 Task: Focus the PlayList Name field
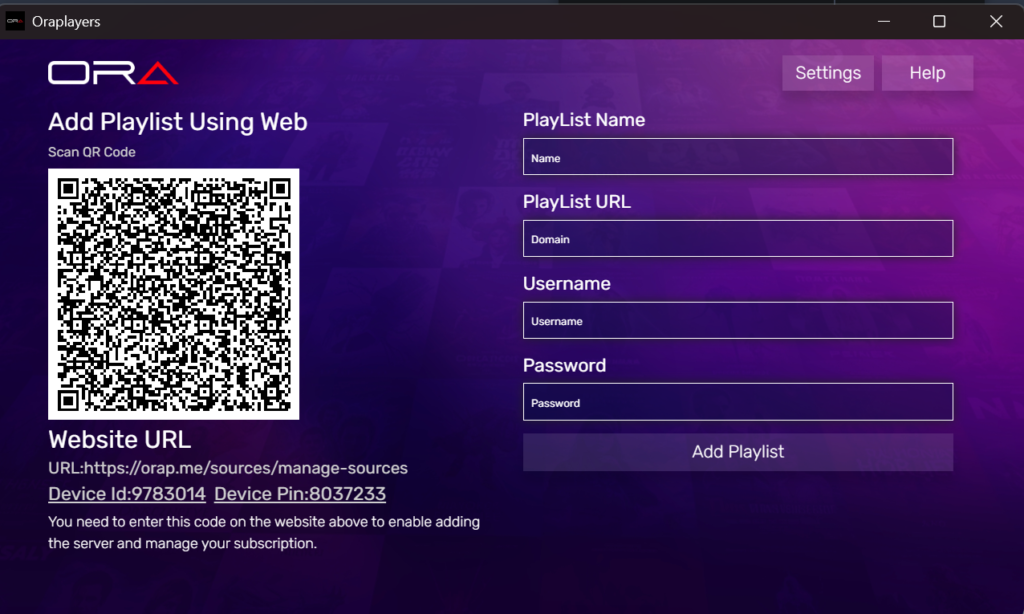click(737, 156)
